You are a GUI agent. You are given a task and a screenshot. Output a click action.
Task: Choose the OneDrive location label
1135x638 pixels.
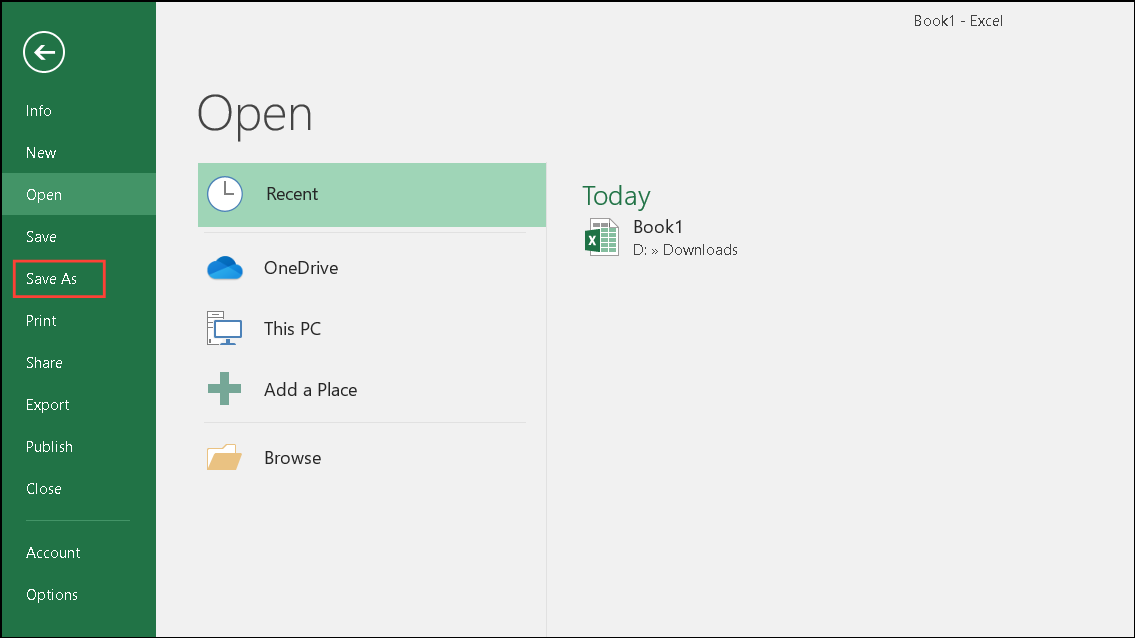click(x=301, y=268)
